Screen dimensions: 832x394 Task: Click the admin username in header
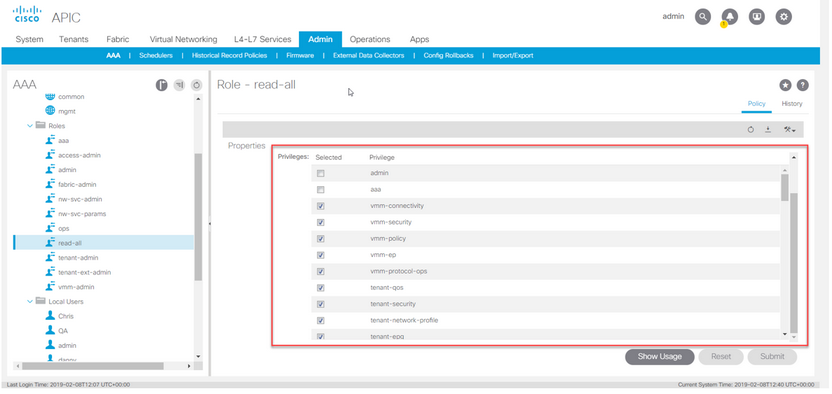tap(673, 16)
